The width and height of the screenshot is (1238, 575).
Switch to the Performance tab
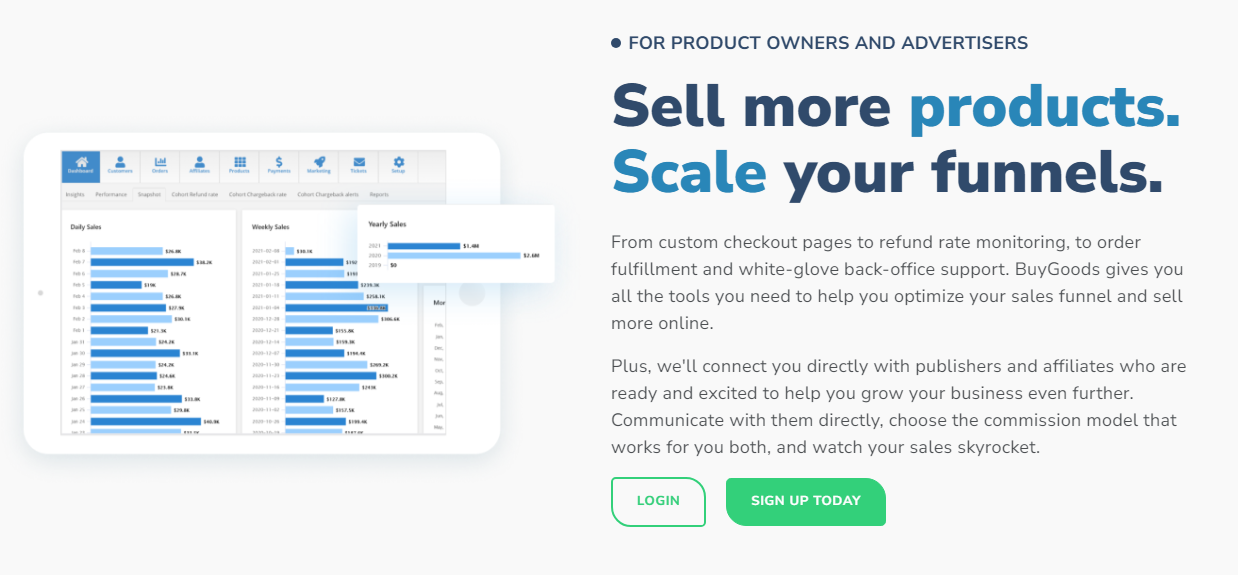(x=111, y=194)
